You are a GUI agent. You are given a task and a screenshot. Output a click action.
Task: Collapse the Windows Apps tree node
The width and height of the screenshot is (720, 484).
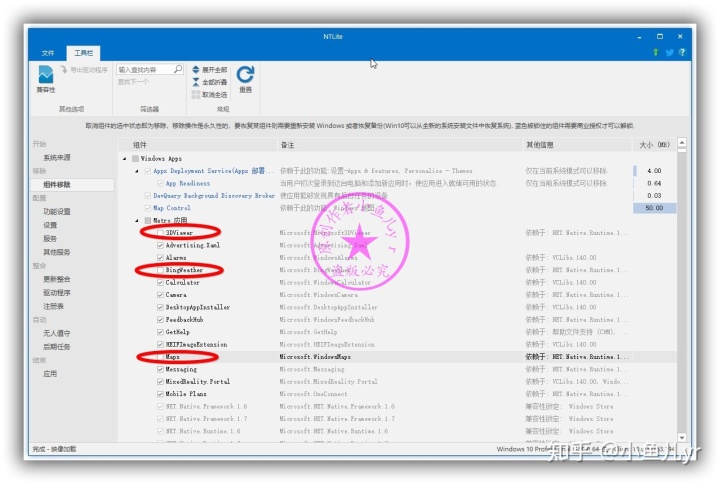coord(125,159)
